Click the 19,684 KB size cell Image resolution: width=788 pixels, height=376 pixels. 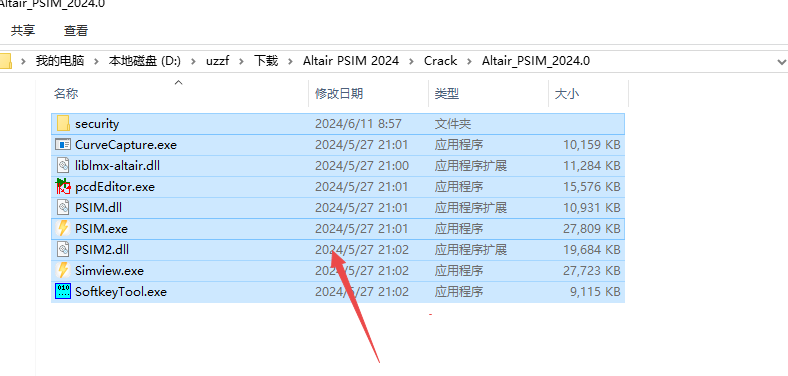click(x=592, y=249)
